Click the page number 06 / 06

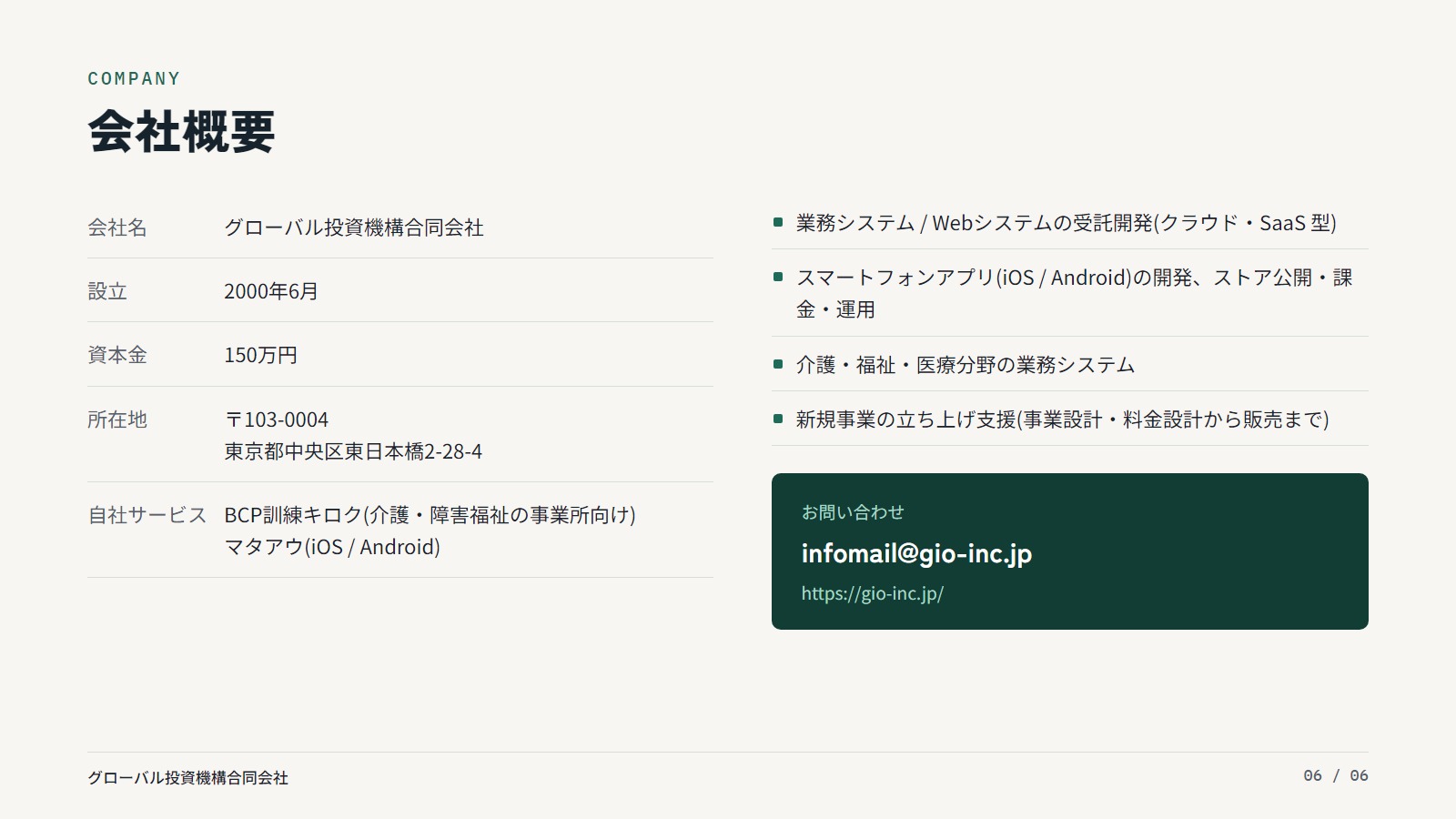(x=1336, y=775)
